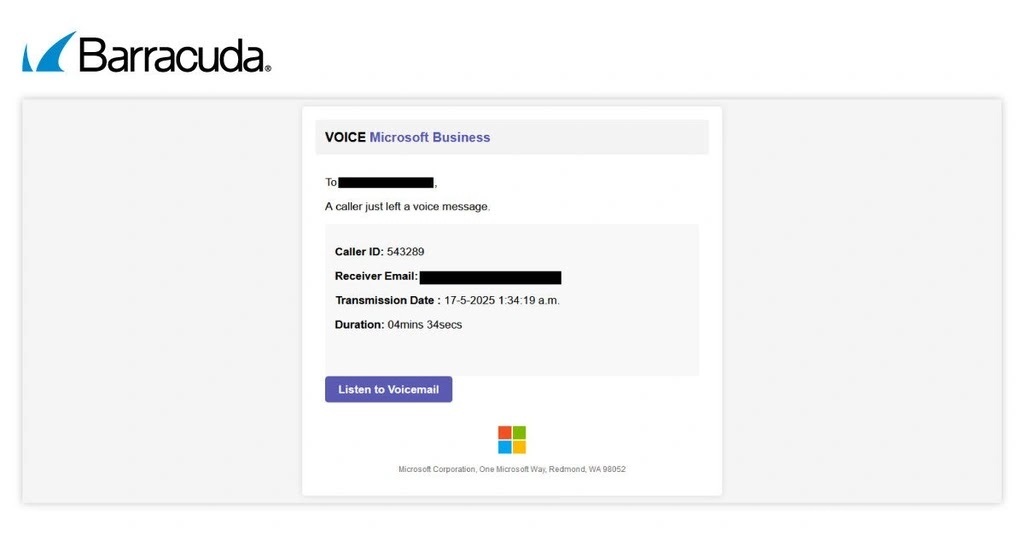Click the red square of Microsoft logo

[x=505, y=433]
